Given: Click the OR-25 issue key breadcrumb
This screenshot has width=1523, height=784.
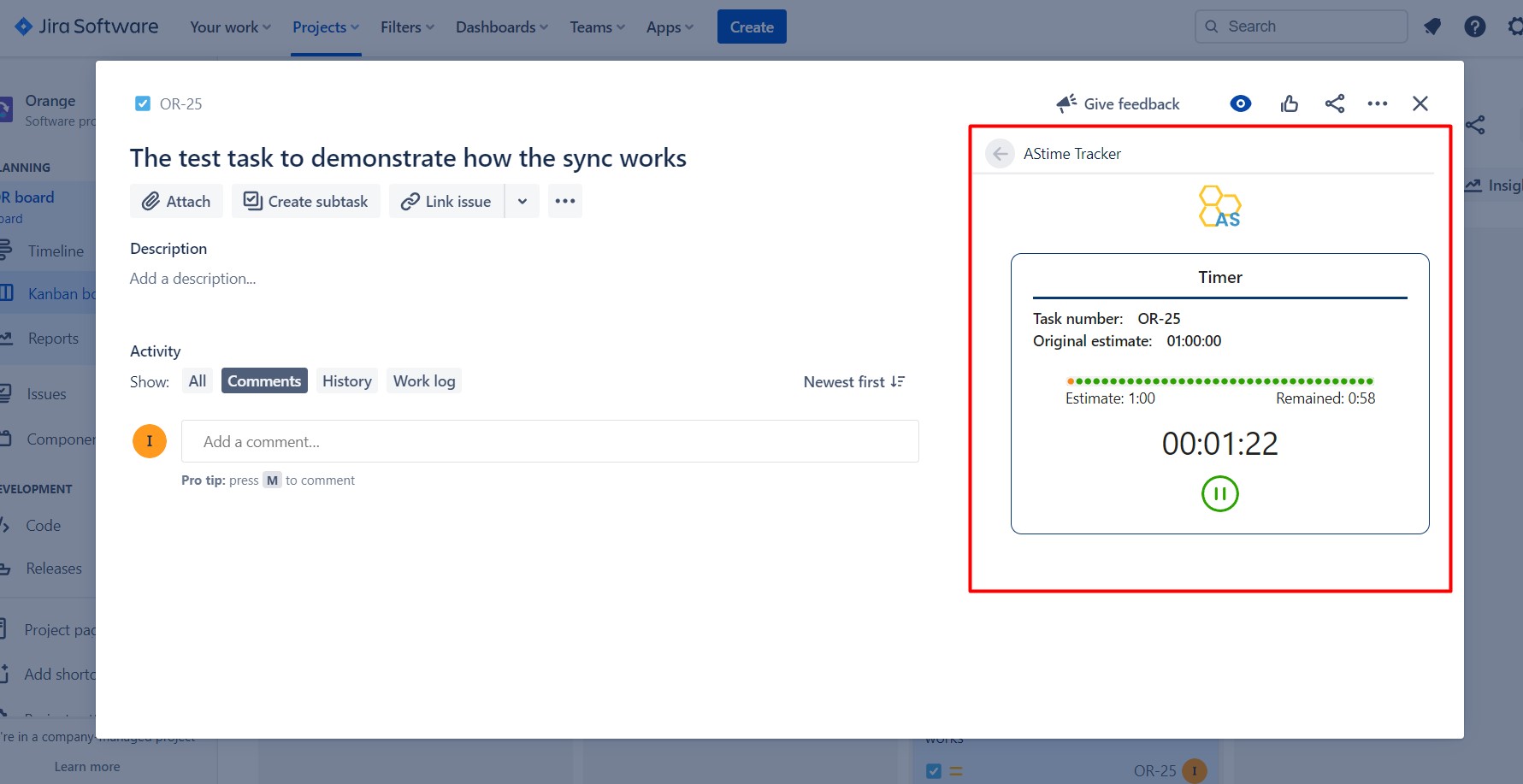Looking at the screenshot, I should (x=181, y=104).
